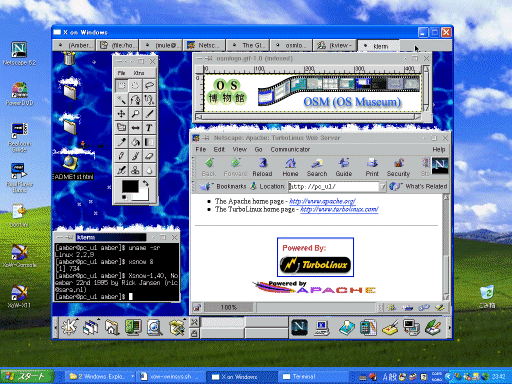Select the Text tool in GIMP toolbox
The width and height of the screenshot is (512, 384).
[x=149, y=128]
